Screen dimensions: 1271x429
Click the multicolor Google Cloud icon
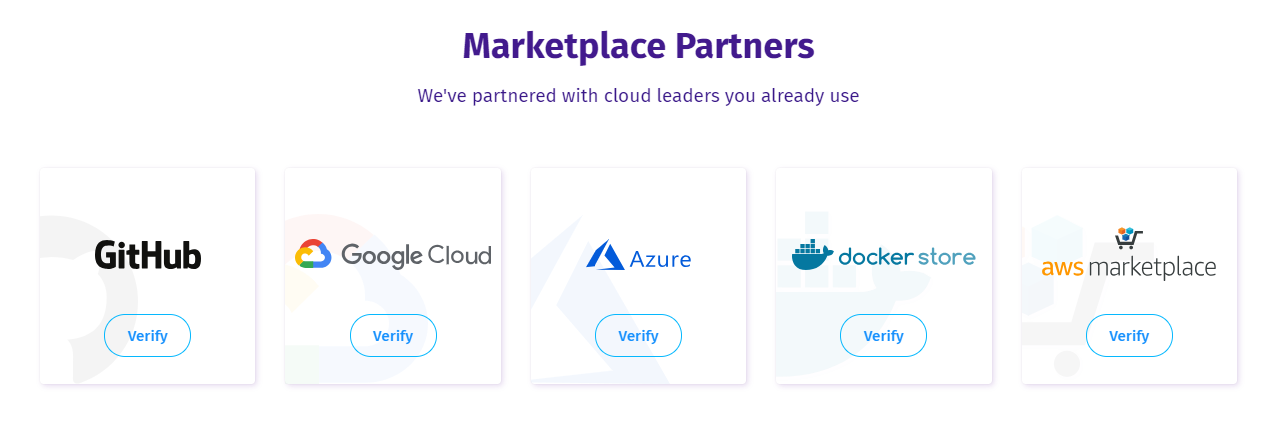[313, 255]
